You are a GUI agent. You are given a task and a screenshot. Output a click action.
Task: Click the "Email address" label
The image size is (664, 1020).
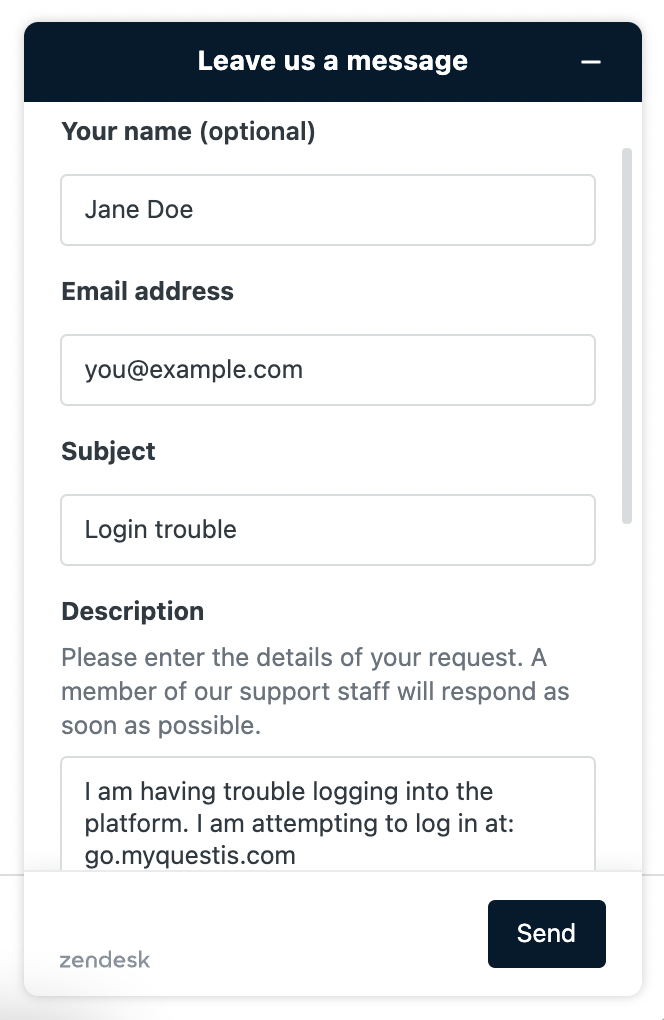(147, 291)
